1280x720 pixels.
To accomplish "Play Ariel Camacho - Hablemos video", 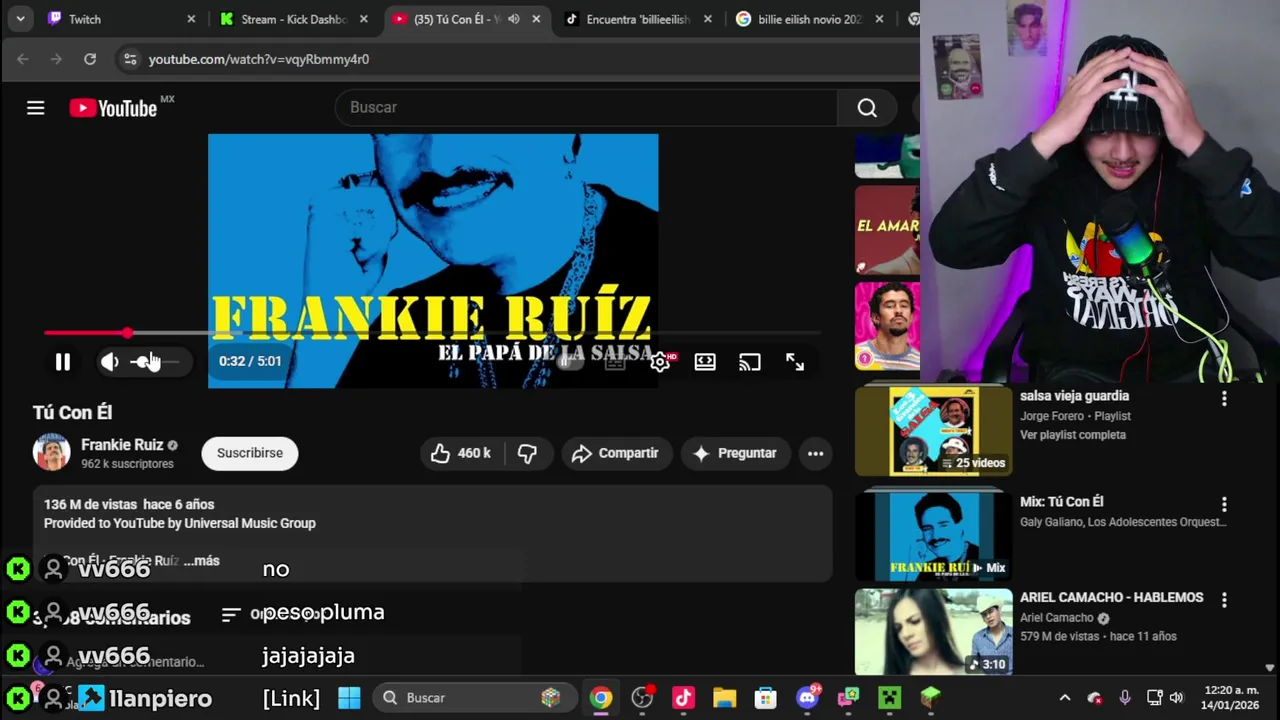I will (934, 631).
